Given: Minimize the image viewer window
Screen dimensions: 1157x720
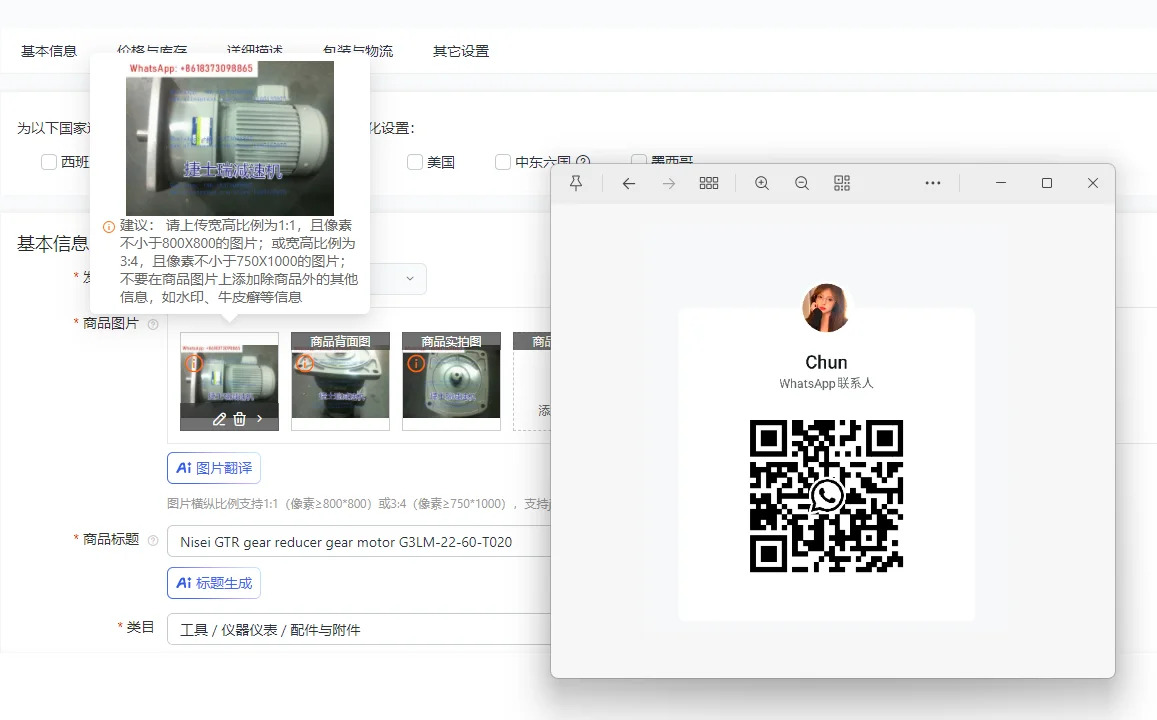Looking at the screenshot, I should point(1001,183).
